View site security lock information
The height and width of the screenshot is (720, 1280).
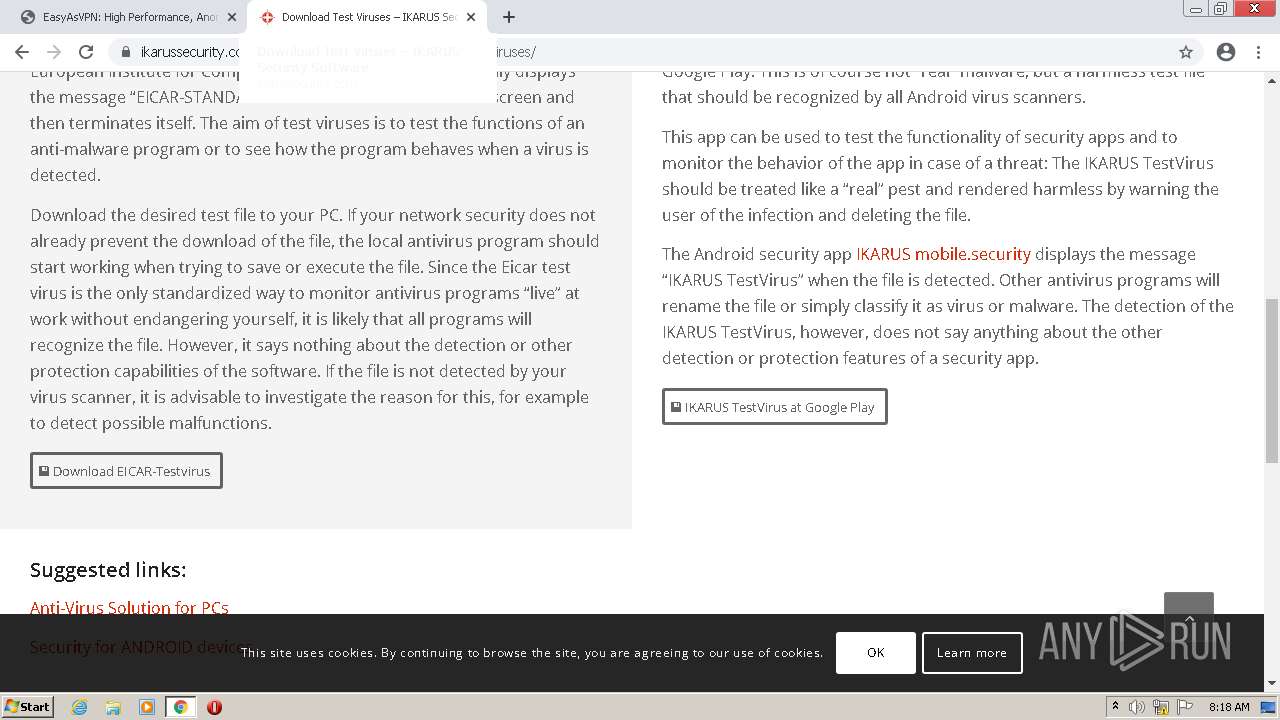pos(126,52)
